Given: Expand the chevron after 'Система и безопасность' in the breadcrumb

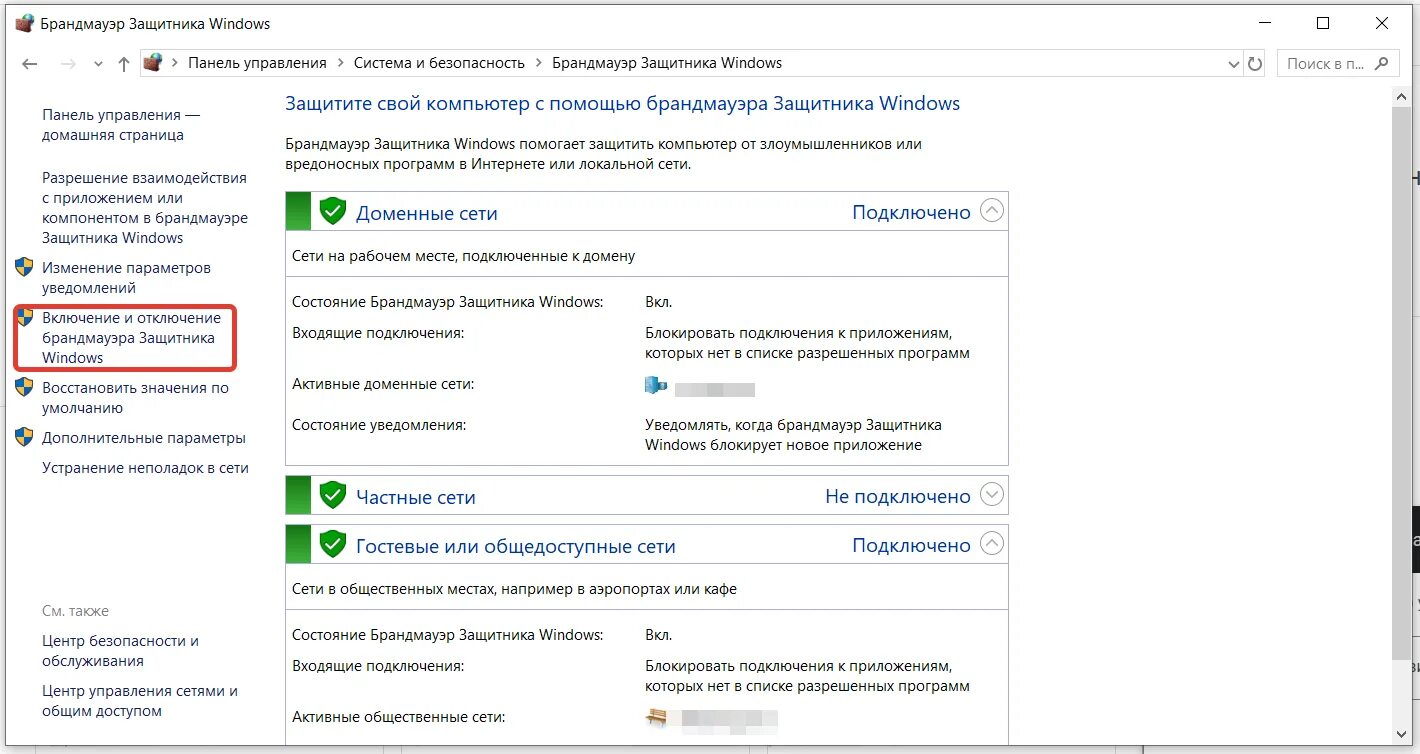Looking at the screenshot, I should tap(538, 63).
